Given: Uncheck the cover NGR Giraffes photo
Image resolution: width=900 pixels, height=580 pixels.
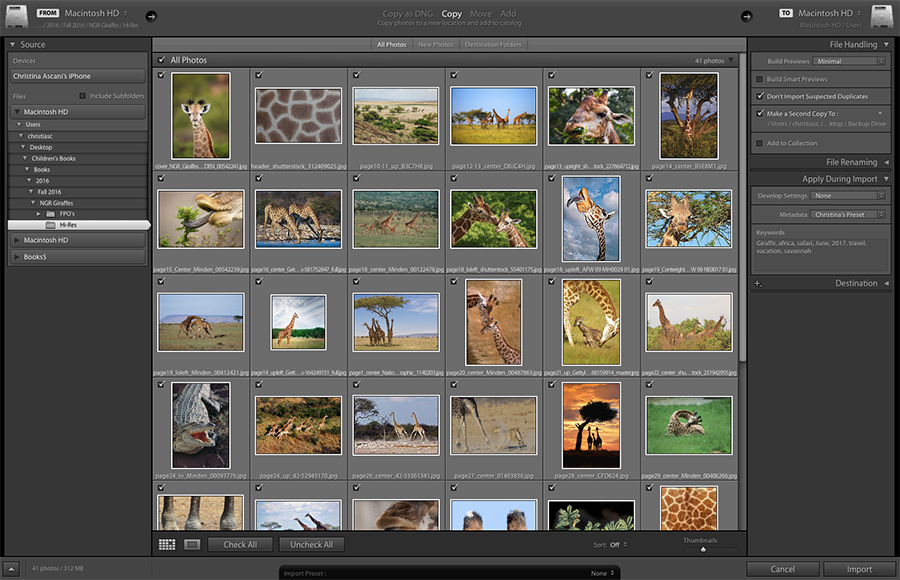Looking at the screenshot, I should point(161,75).
